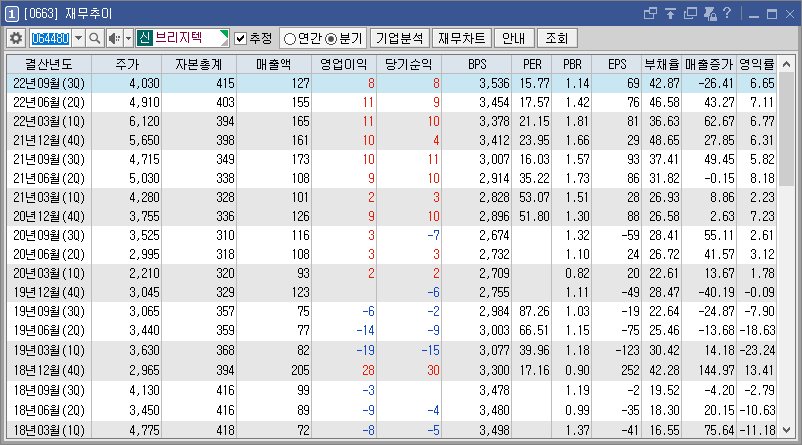
Task: Click the green 신 badge icon
Action: coord(145,38)
